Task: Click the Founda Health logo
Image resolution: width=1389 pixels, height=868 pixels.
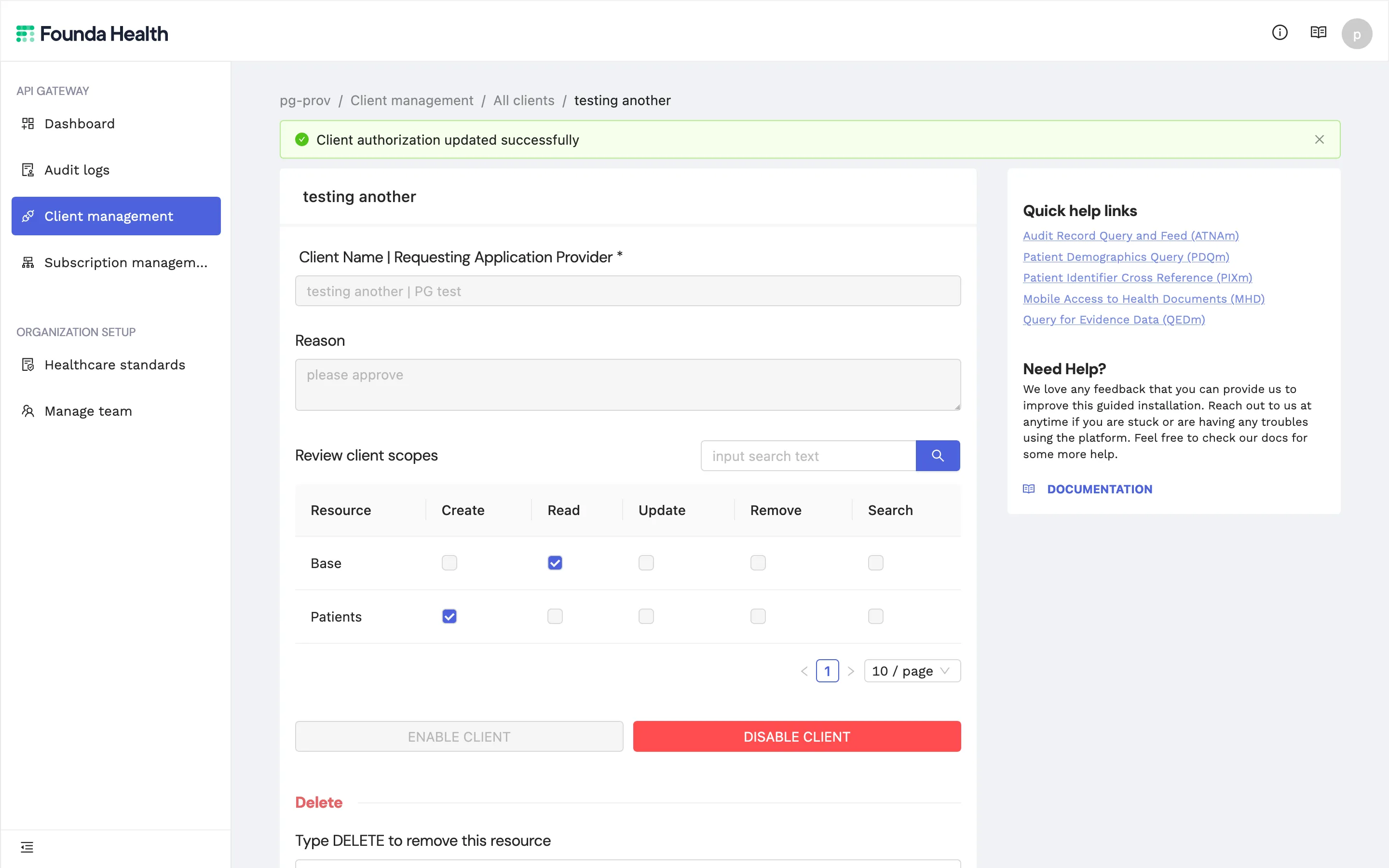Action: [x=92, y=34]
